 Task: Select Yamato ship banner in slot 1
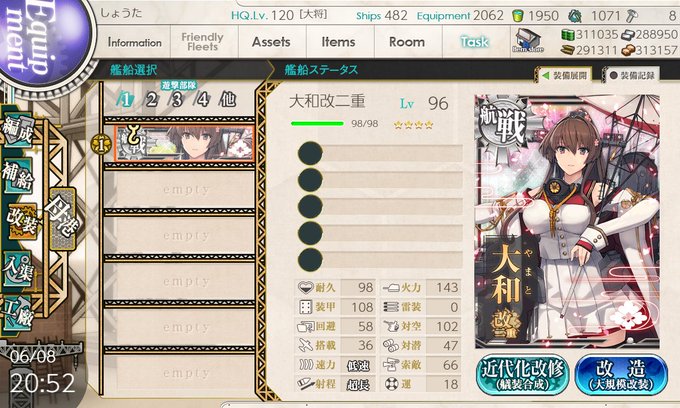[x=185, y=144]
